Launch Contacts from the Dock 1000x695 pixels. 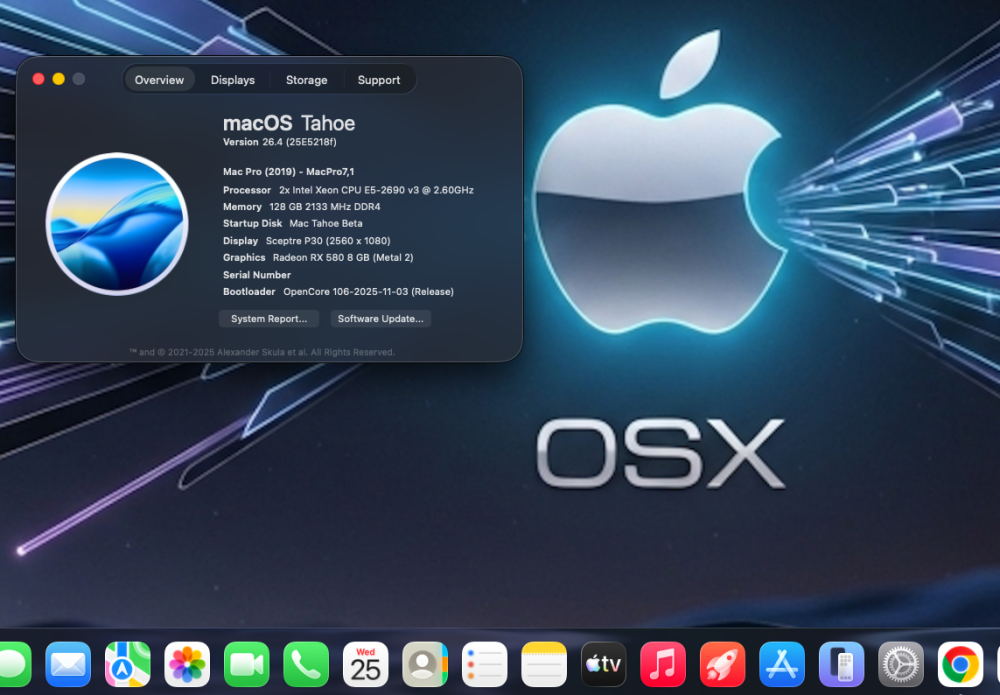coord(425,664)
